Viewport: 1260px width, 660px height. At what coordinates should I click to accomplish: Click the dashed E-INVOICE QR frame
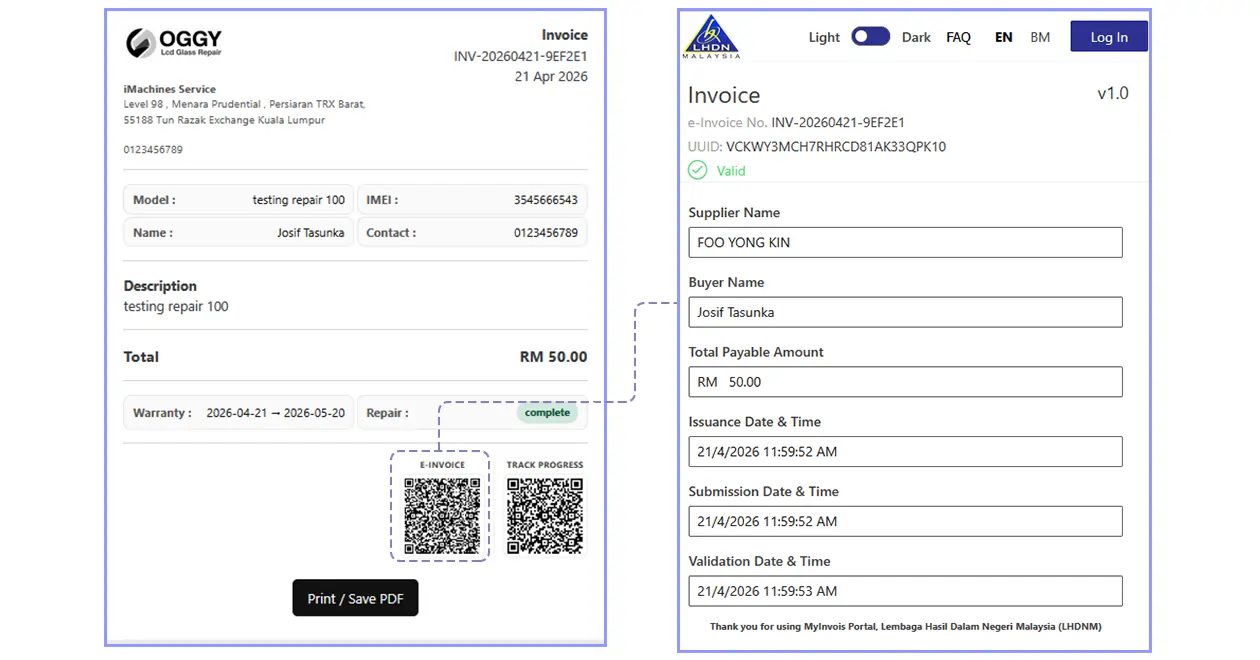[x=438, y=507]
